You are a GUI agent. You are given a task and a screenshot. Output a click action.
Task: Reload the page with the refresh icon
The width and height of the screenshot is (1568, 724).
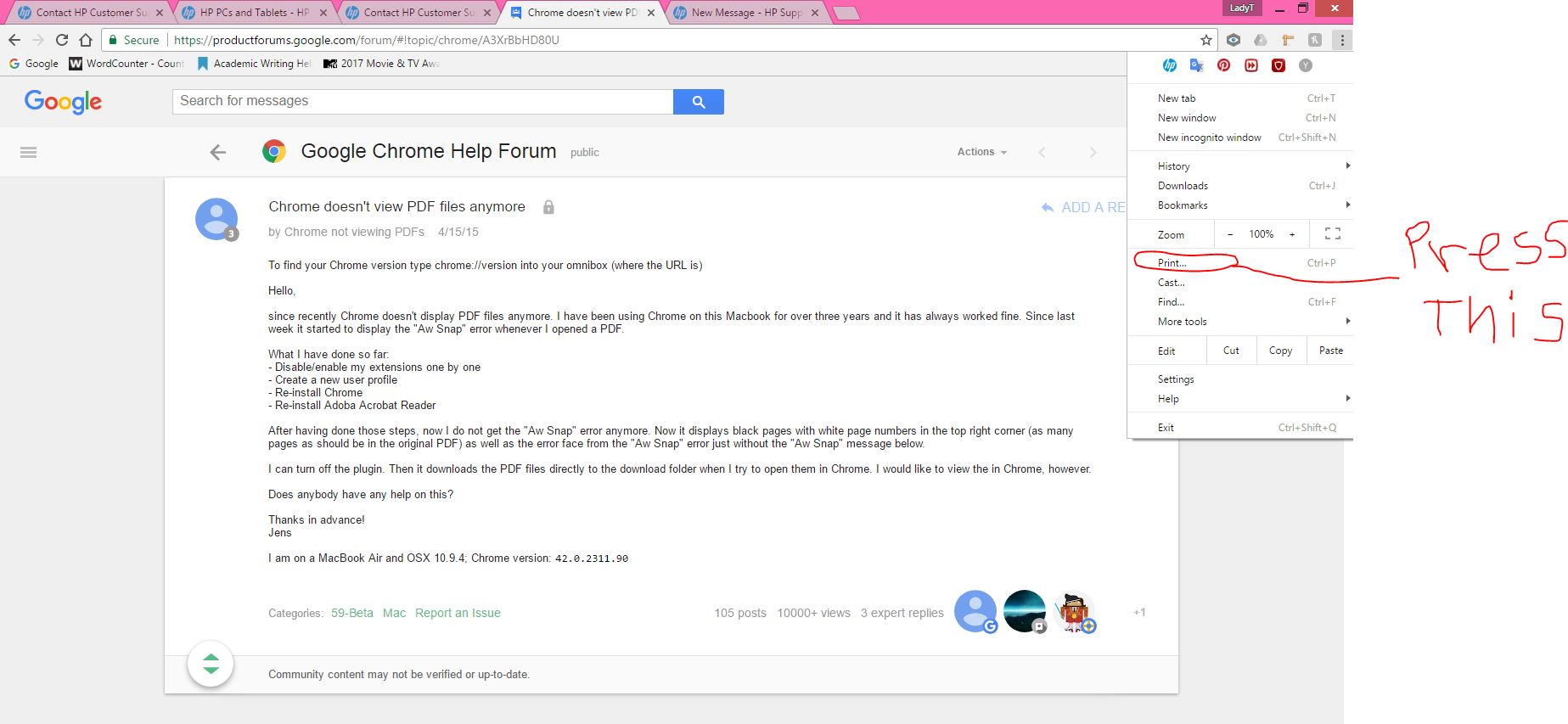pyautogui.click(x=61, y=40)
